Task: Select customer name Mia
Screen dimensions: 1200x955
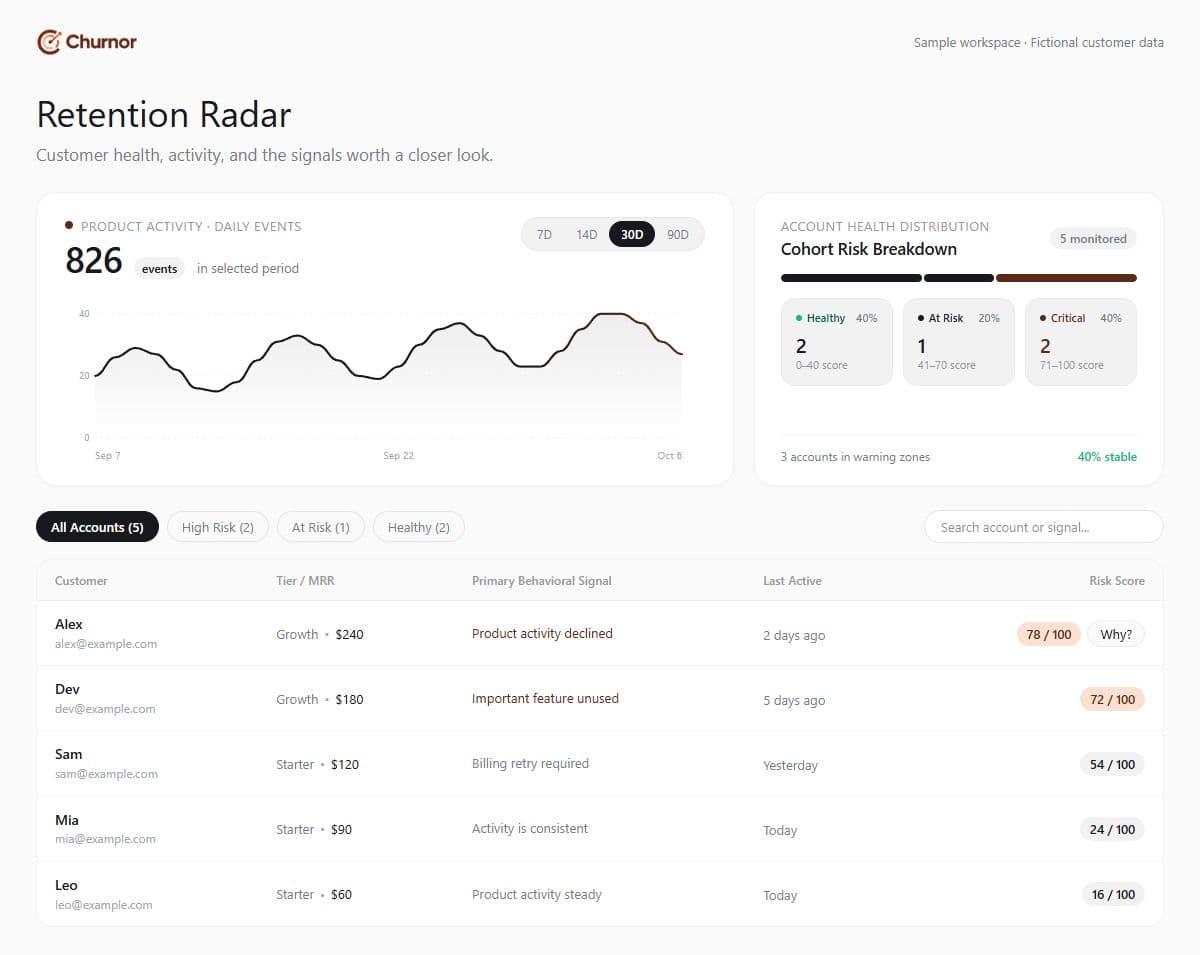Action: click(x=67, y=820)
